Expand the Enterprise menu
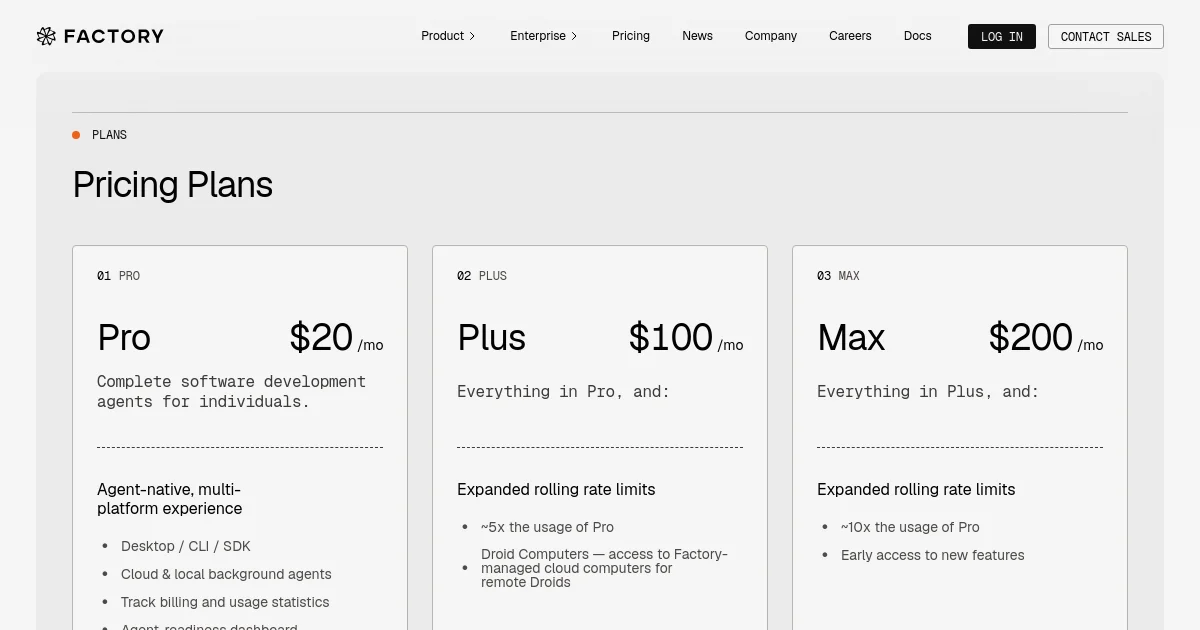 coord(544,36)
